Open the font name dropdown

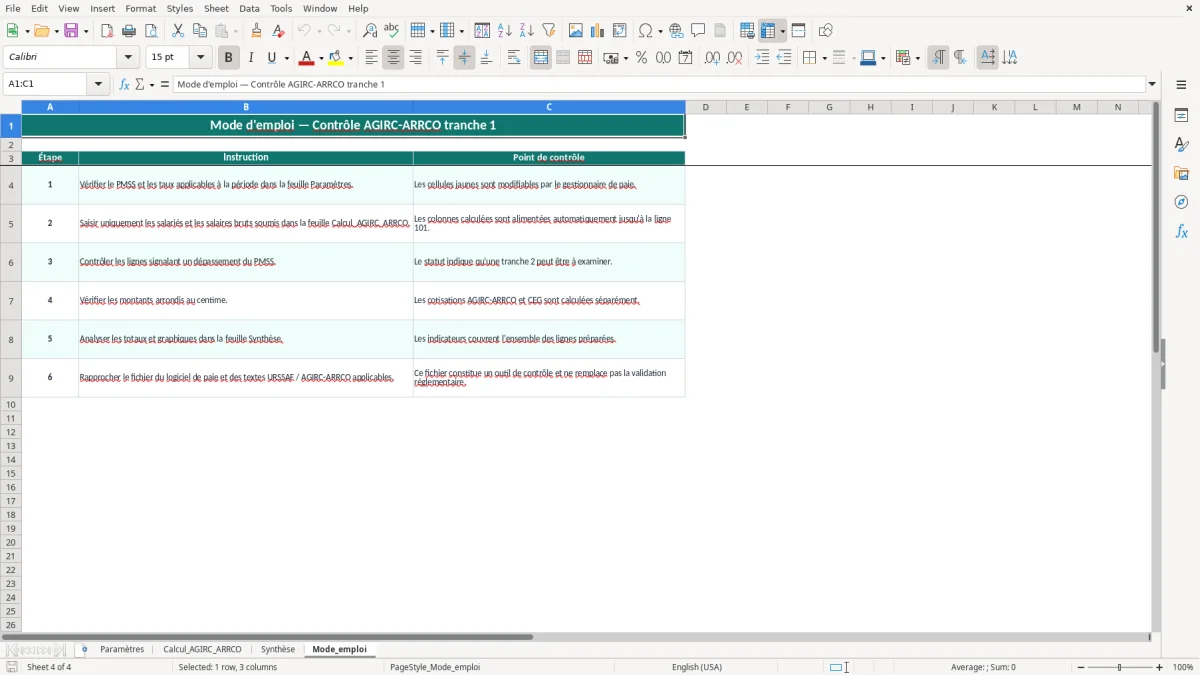click(128, 58)
